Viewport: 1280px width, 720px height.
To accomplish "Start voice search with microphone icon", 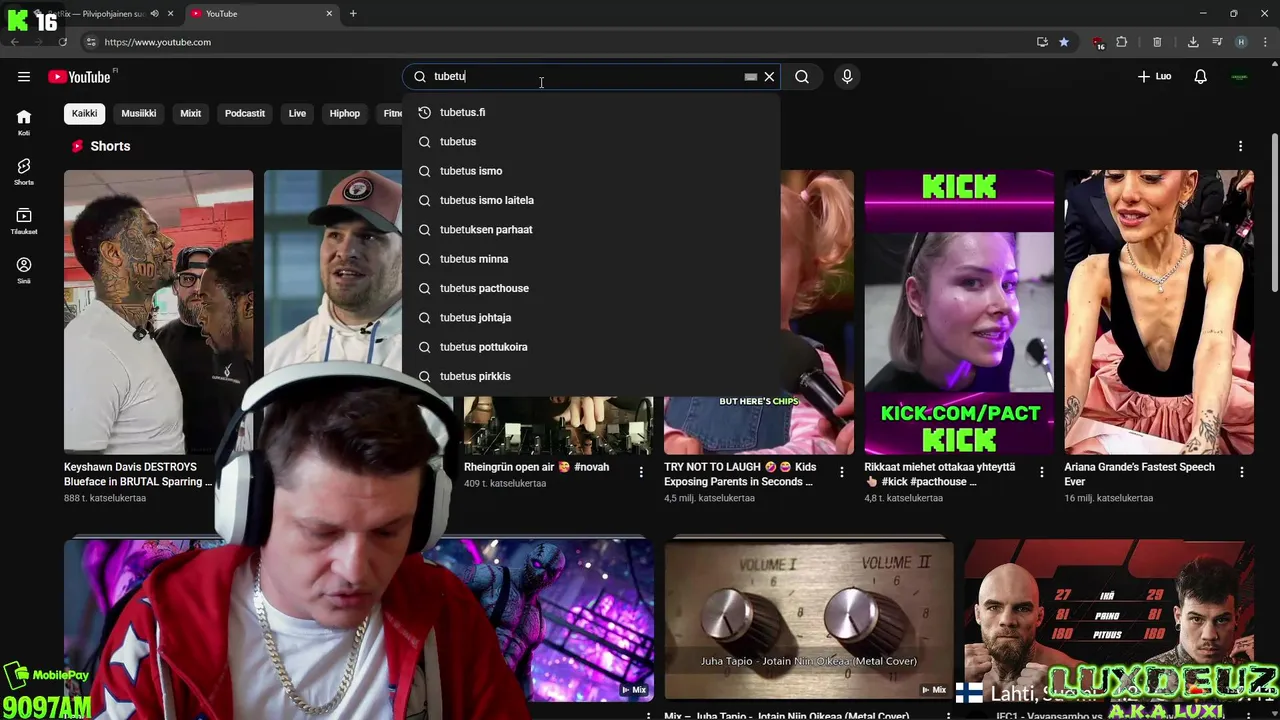I will [847, 77].
